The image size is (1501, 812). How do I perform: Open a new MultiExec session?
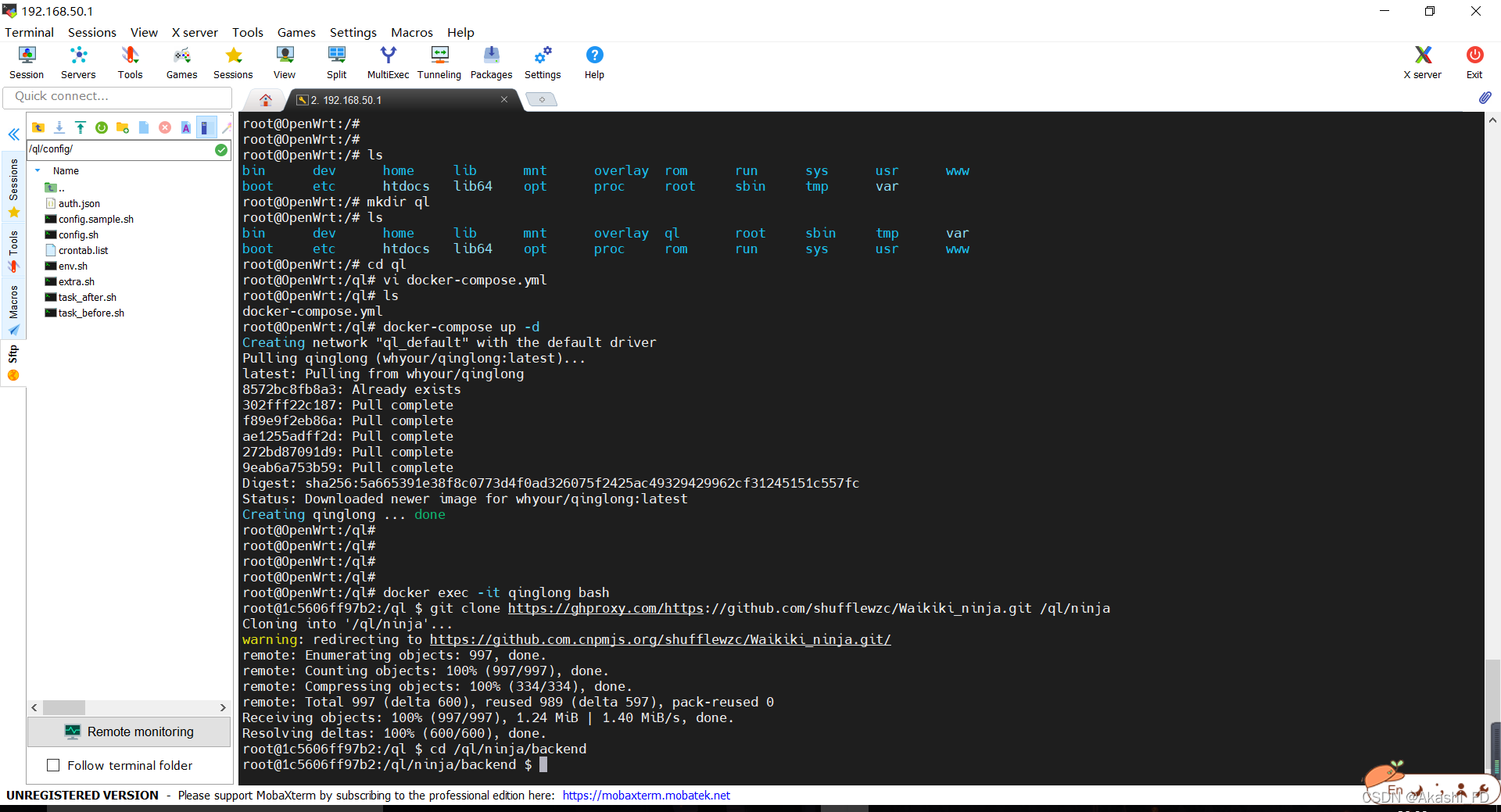(388, 62)
